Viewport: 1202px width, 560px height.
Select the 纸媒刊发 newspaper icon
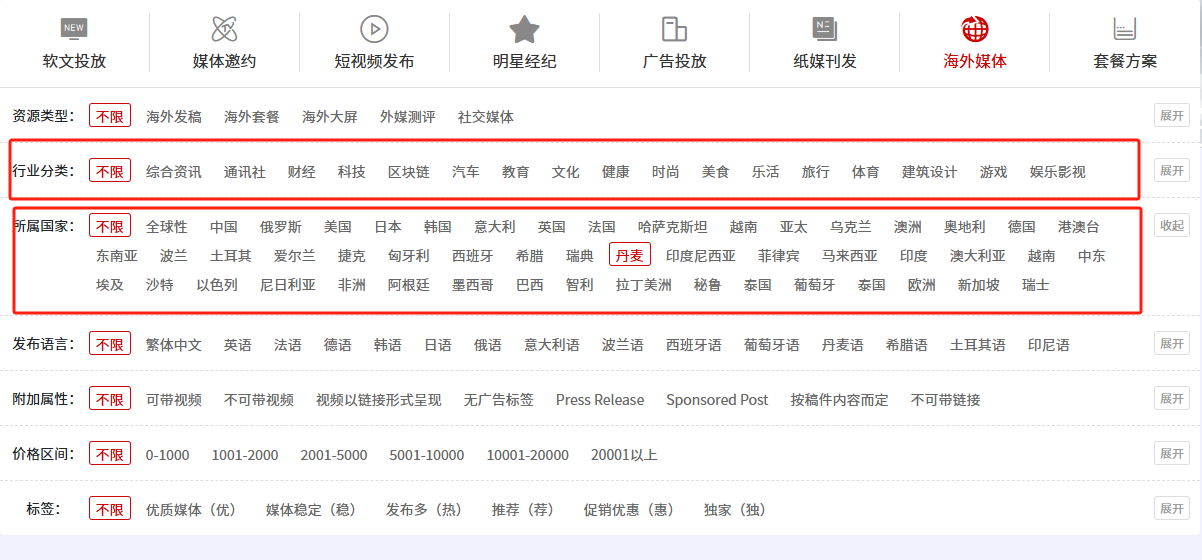[825, 28]
